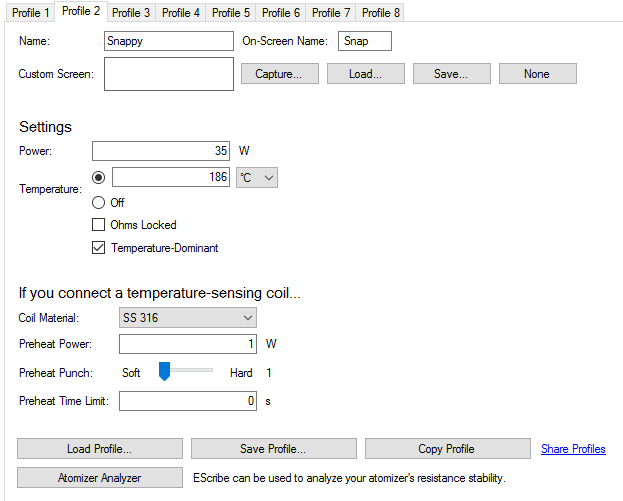Click the Save Profile... button
Viewport: 623px width, 501px height.
273,449
